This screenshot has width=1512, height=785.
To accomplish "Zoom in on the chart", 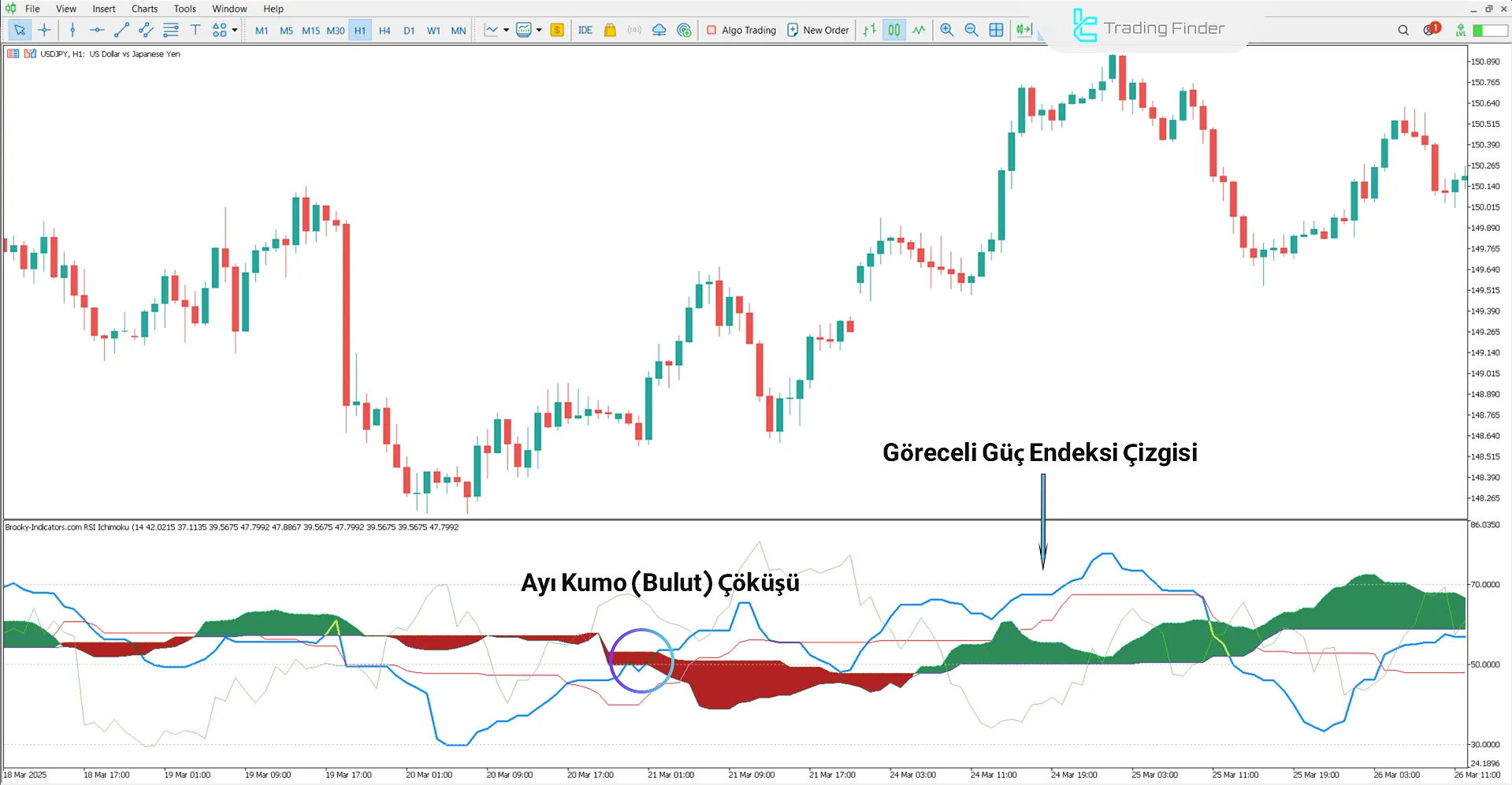I will [x=946, y=30].
